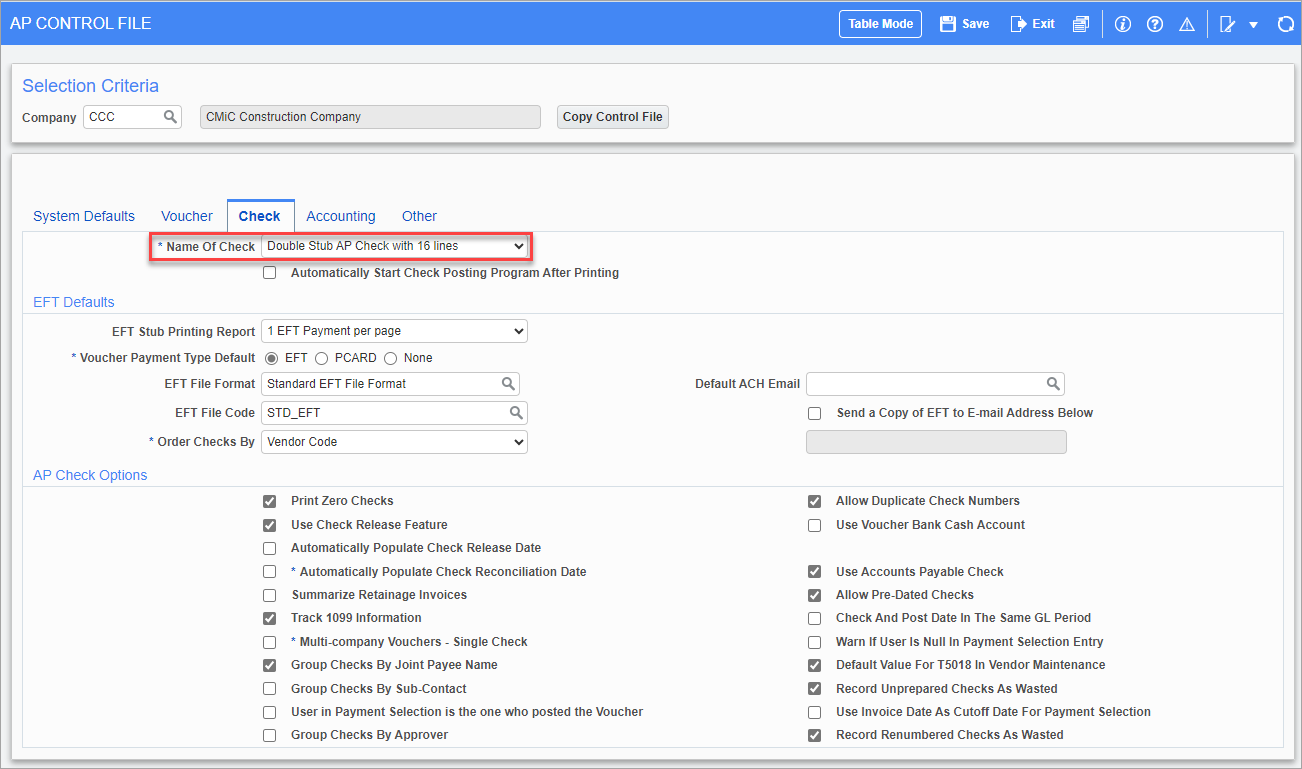Open the print/report icon in the header
This screenshot has width=1302, height=769.
[1080, 23]
